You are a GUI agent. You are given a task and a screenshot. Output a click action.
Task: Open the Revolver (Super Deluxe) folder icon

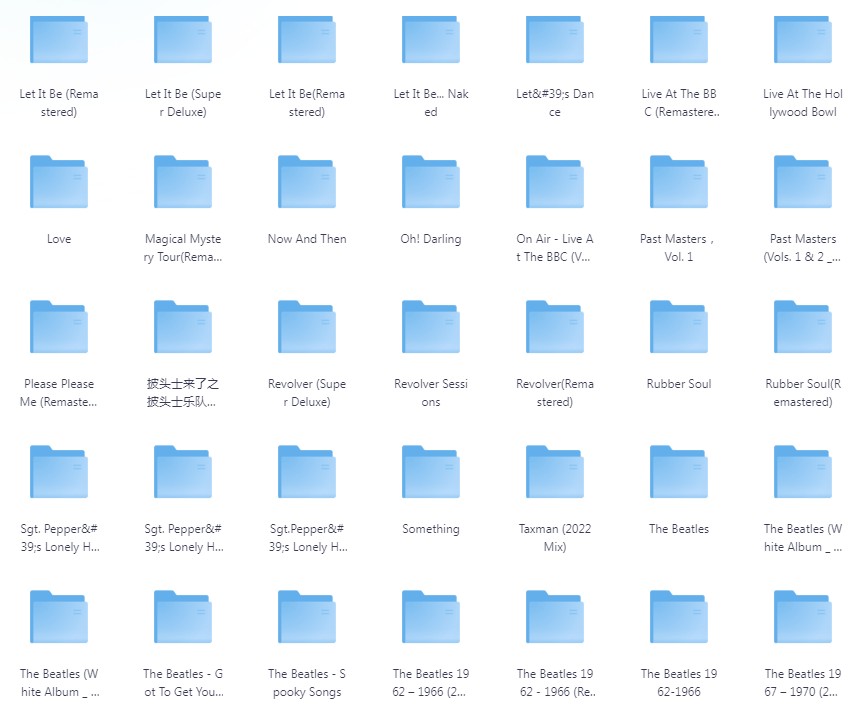[307, 327]
